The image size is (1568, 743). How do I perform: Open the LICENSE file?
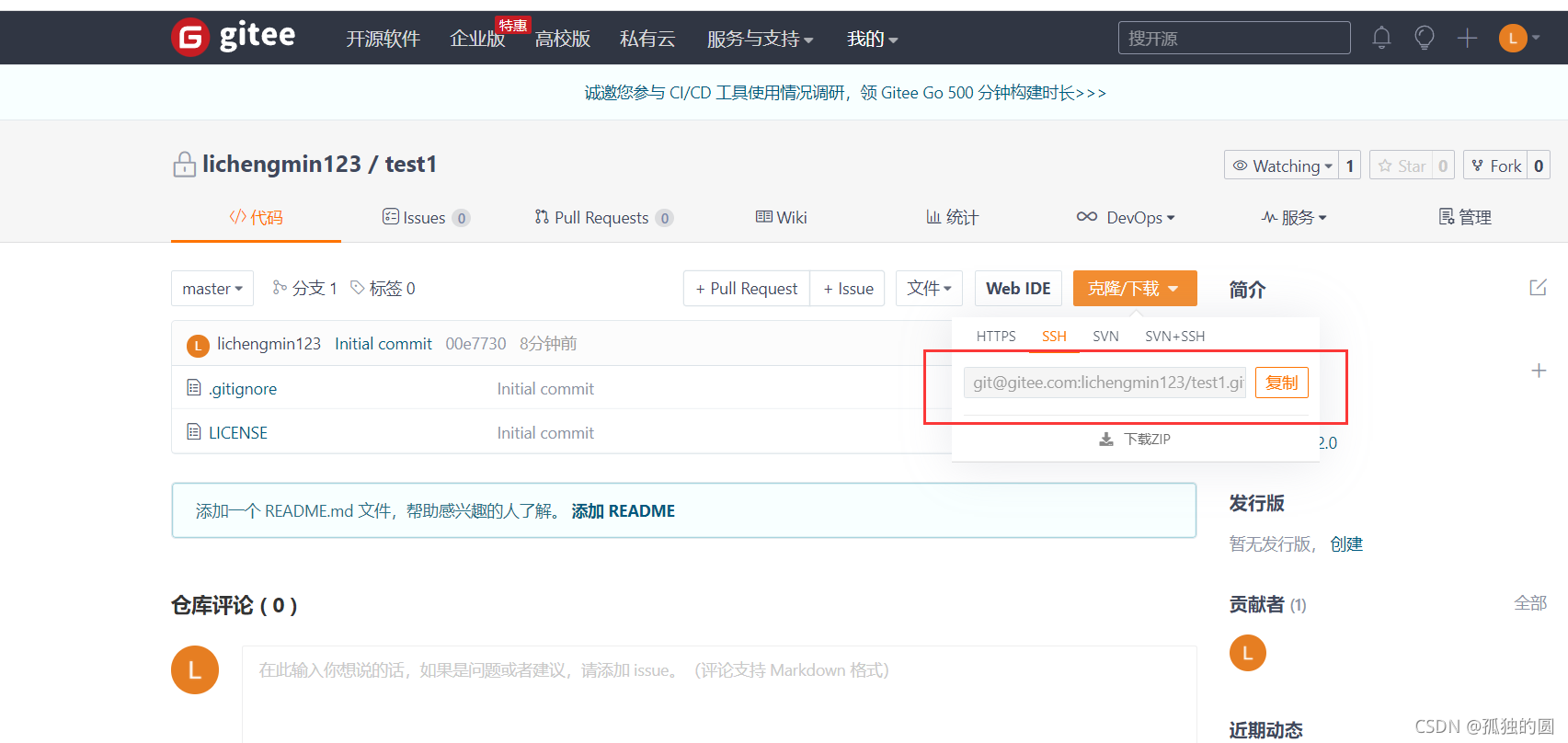click(238, 433)
